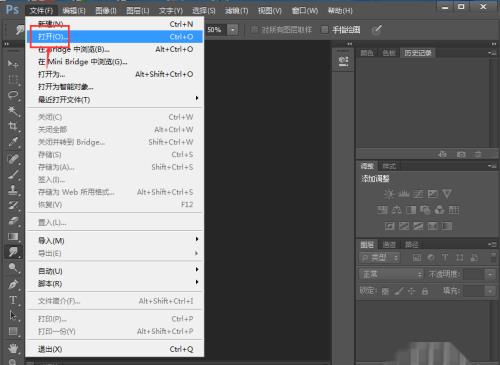
Task: Click the 不透明度 opacity field
Action: tap(474, 274)
